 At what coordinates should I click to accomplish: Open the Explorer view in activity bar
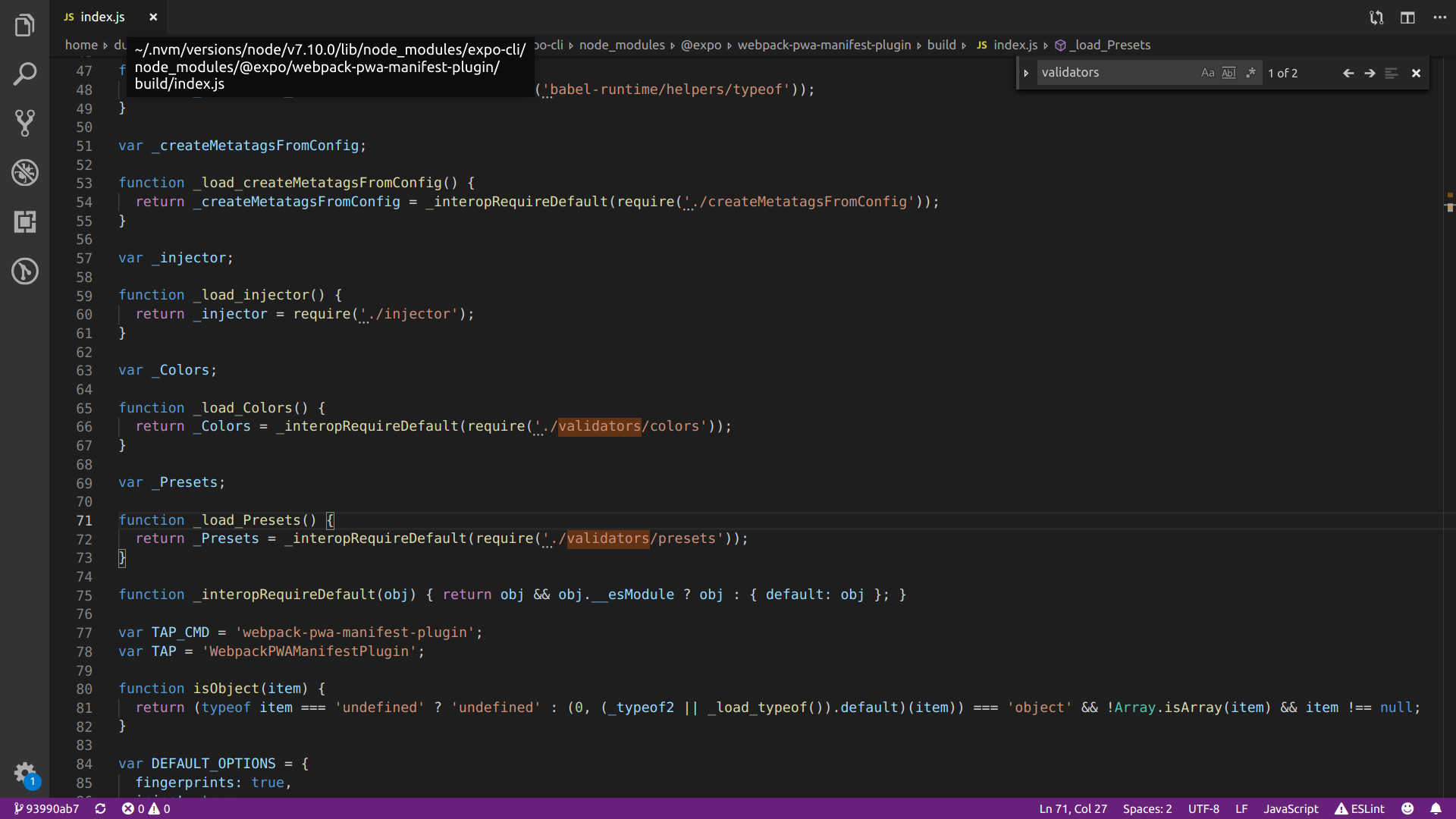point(24,26)
